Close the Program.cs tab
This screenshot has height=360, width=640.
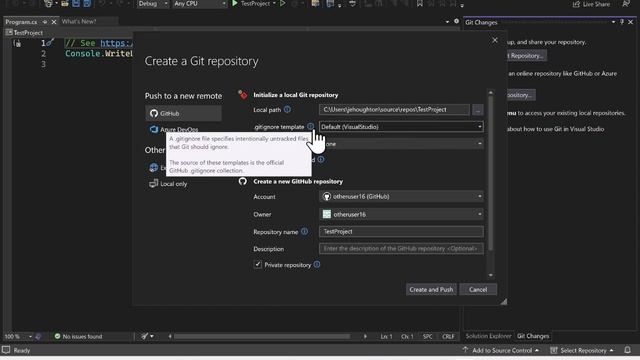point(54,22)
